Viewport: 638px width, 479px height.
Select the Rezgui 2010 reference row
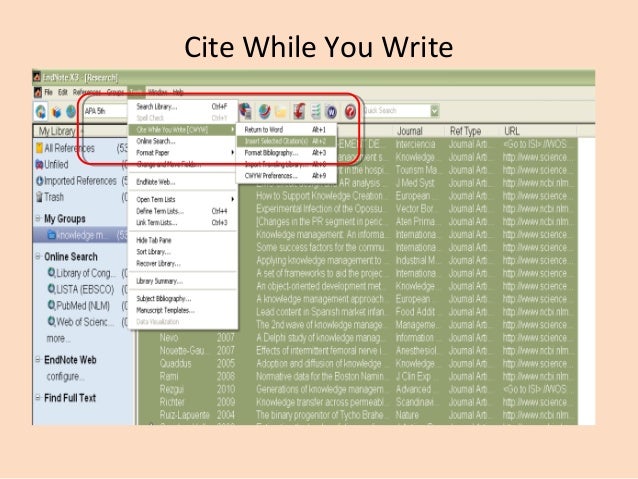[x=358, y=389]
